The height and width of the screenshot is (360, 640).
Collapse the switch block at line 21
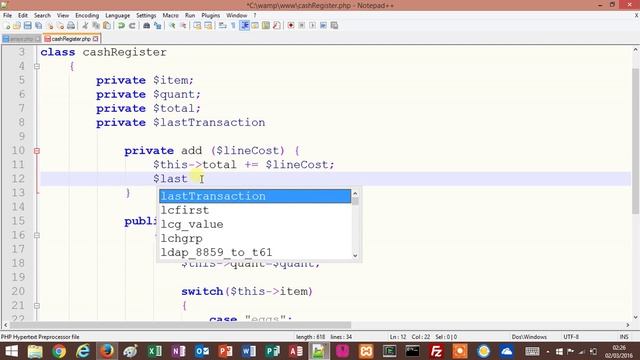(37, 306)
